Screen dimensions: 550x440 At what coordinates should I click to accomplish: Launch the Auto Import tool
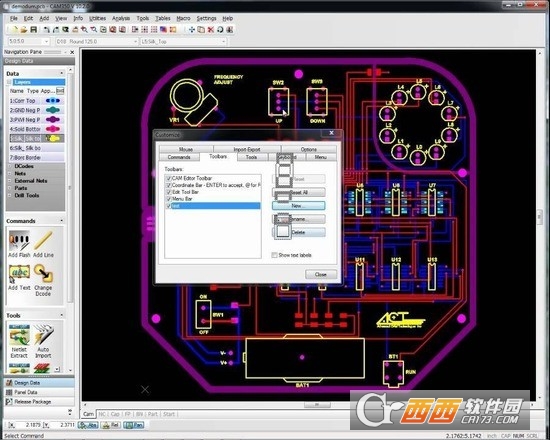point(43,341)
